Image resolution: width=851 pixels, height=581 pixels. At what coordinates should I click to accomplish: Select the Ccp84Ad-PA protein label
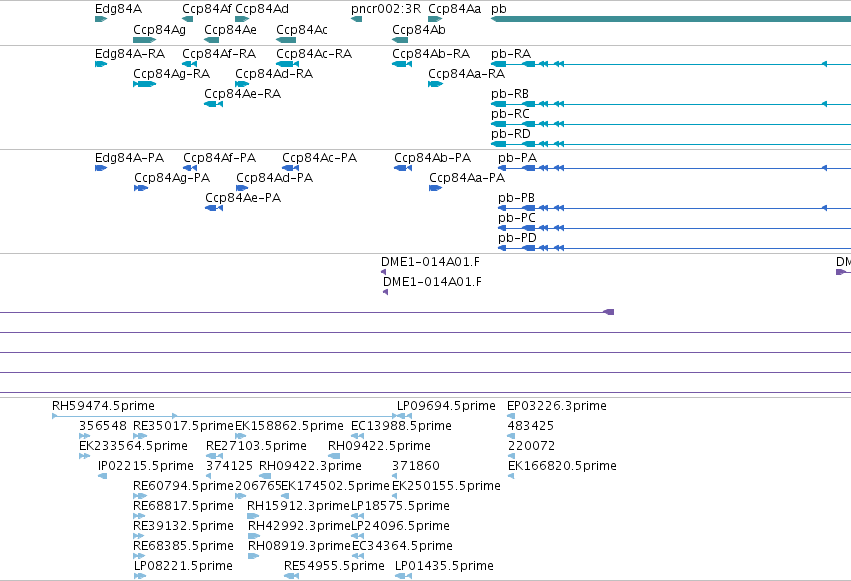point(274,178)
